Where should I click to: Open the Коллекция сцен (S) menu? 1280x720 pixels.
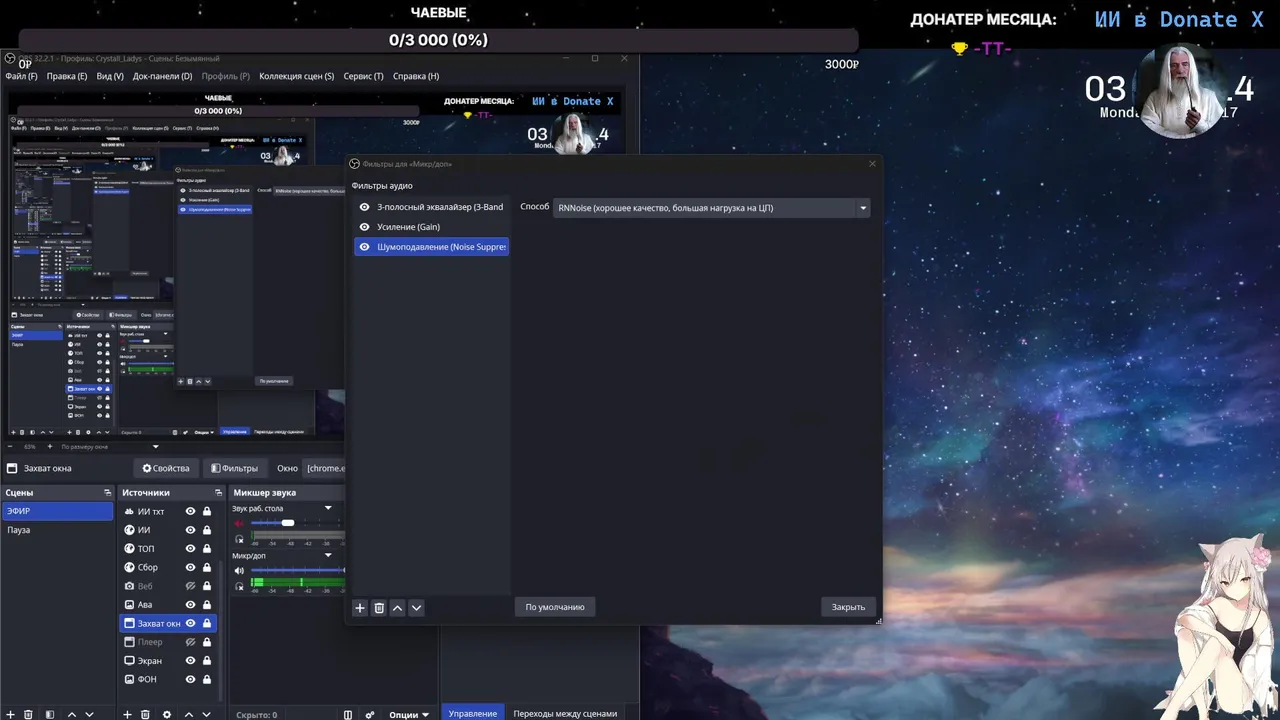(296, 76)
